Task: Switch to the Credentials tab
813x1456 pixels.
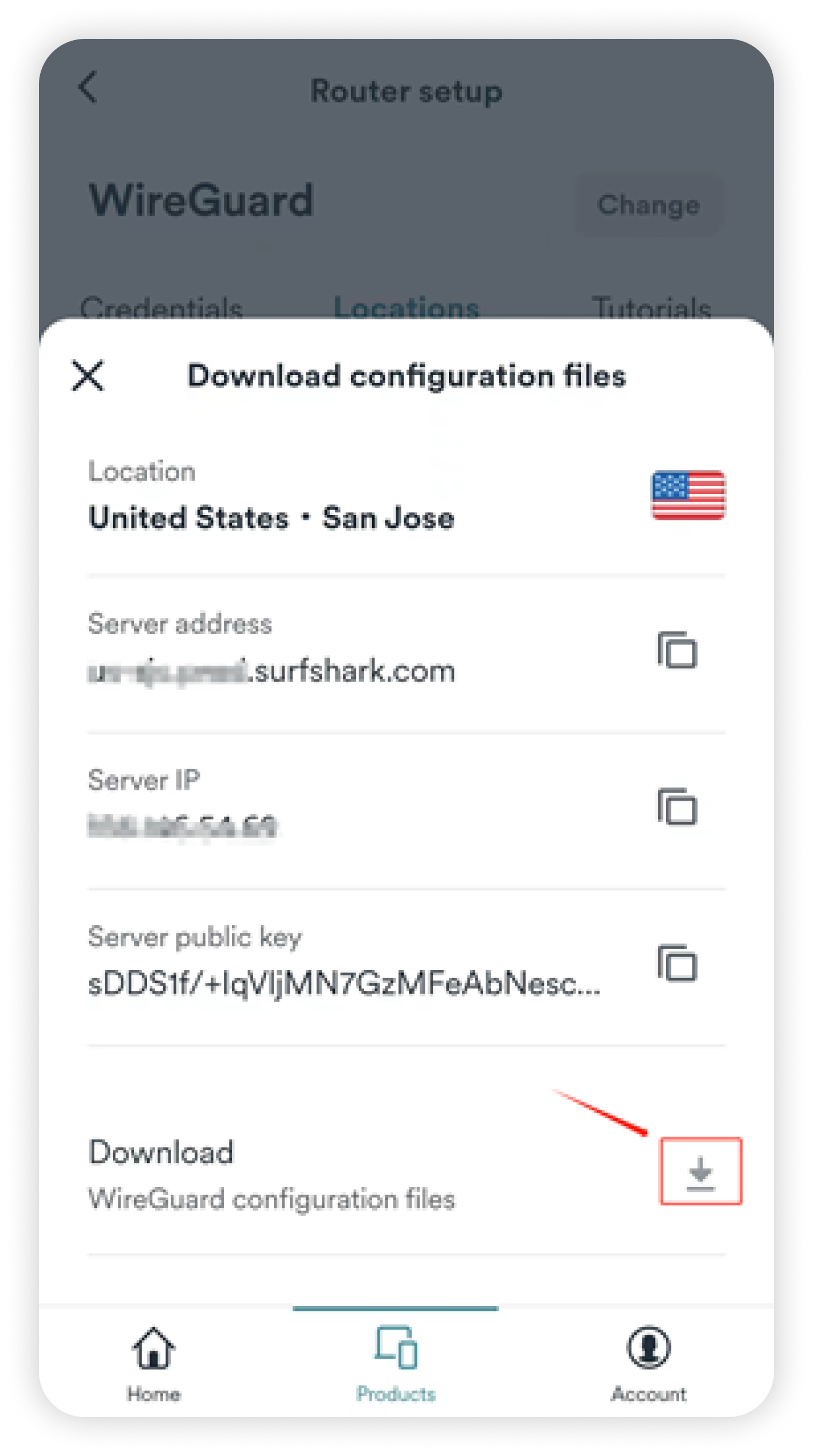Action: [161, 308]
